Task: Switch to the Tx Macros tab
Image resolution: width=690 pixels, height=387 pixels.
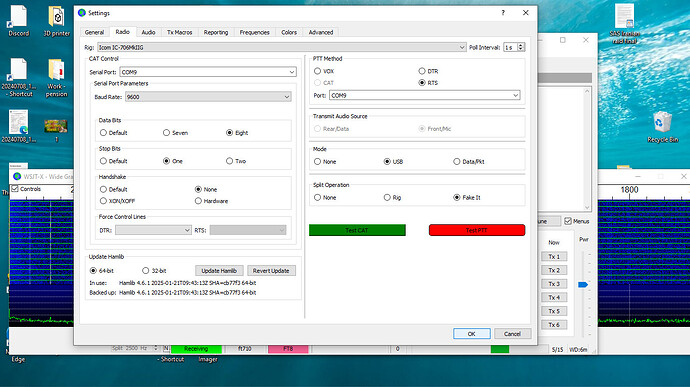Action: click(180, 33)
